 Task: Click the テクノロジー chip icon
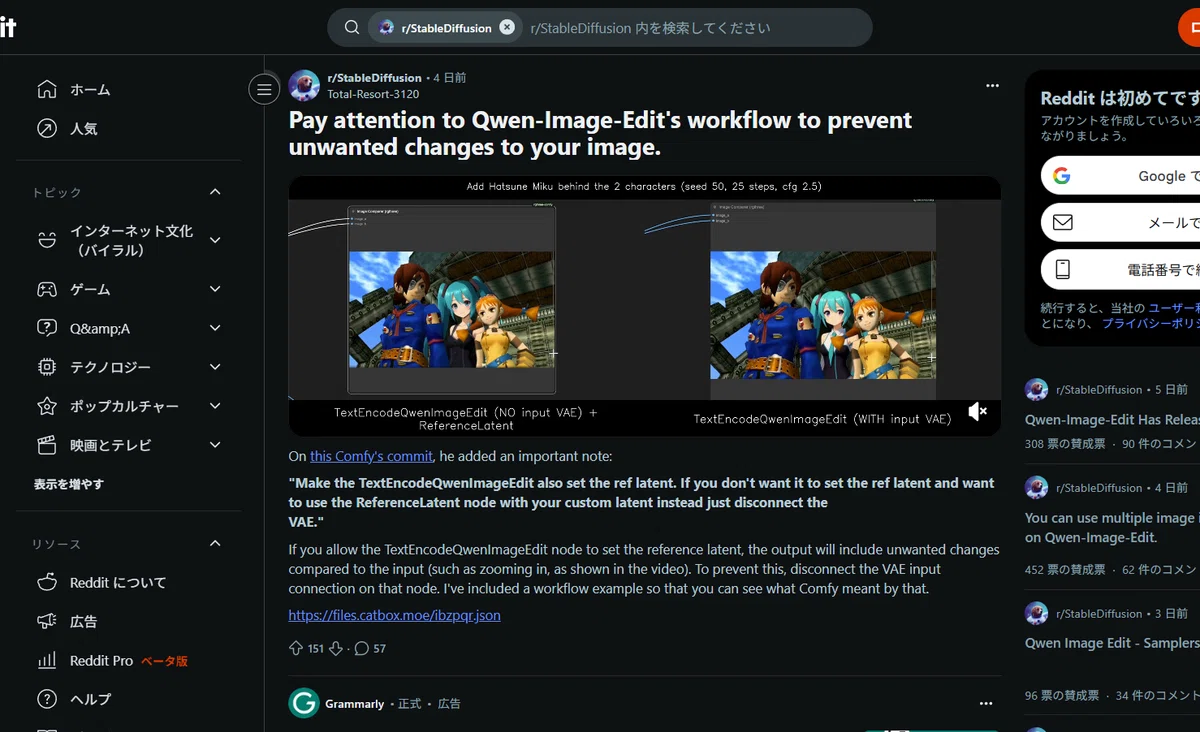[x=47, y=367]
